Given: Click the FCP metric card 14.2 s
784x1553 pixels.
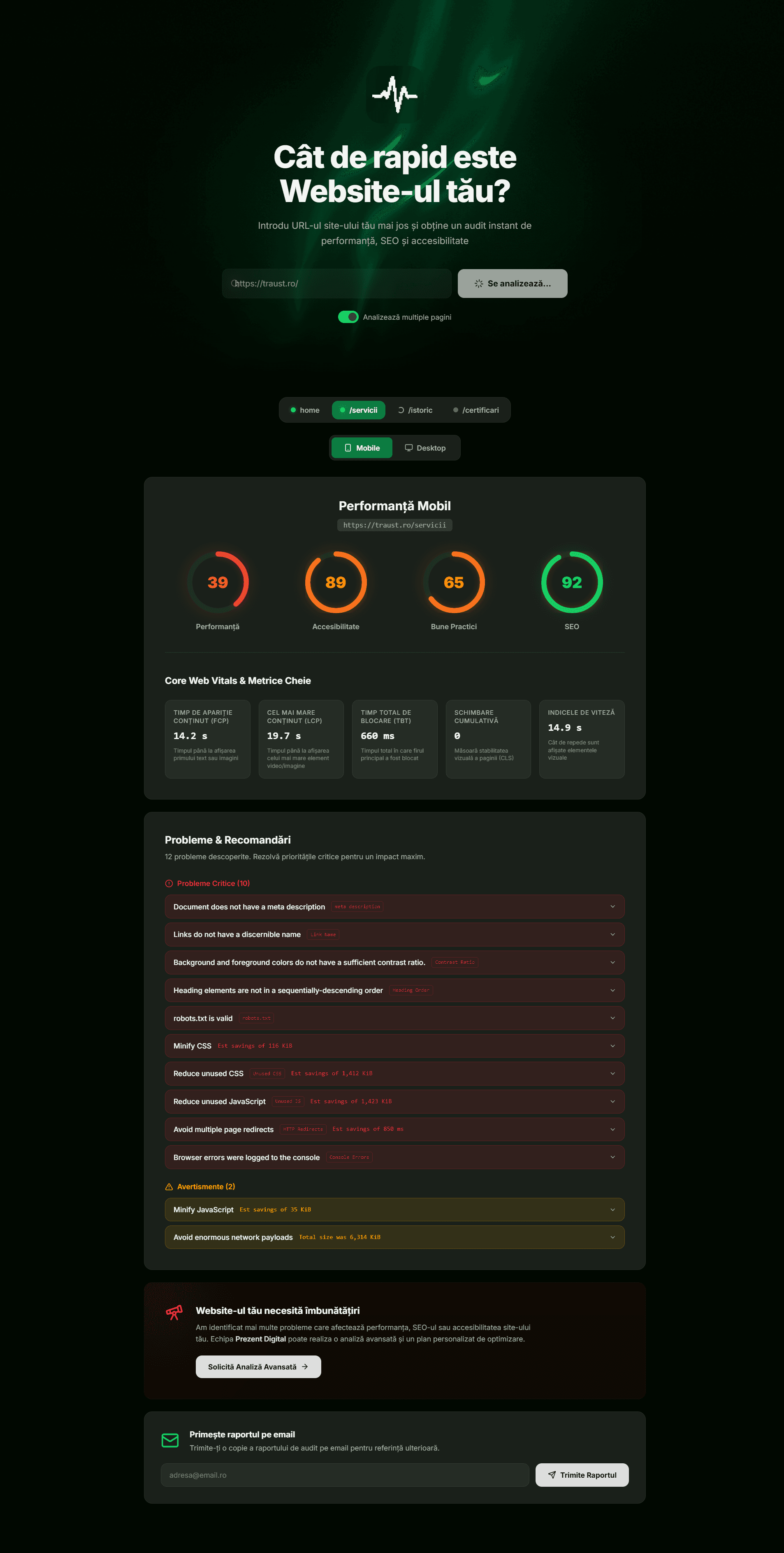Looking at the screenshot, I should pos(208,739).
